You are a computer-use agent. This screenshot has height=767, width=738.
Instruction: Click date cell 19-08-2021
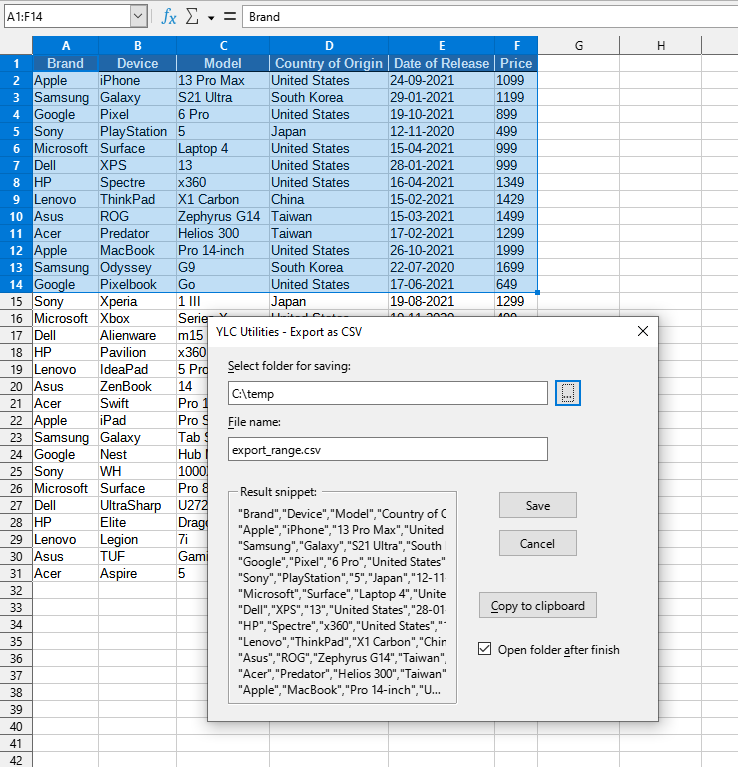pos(442,301)
